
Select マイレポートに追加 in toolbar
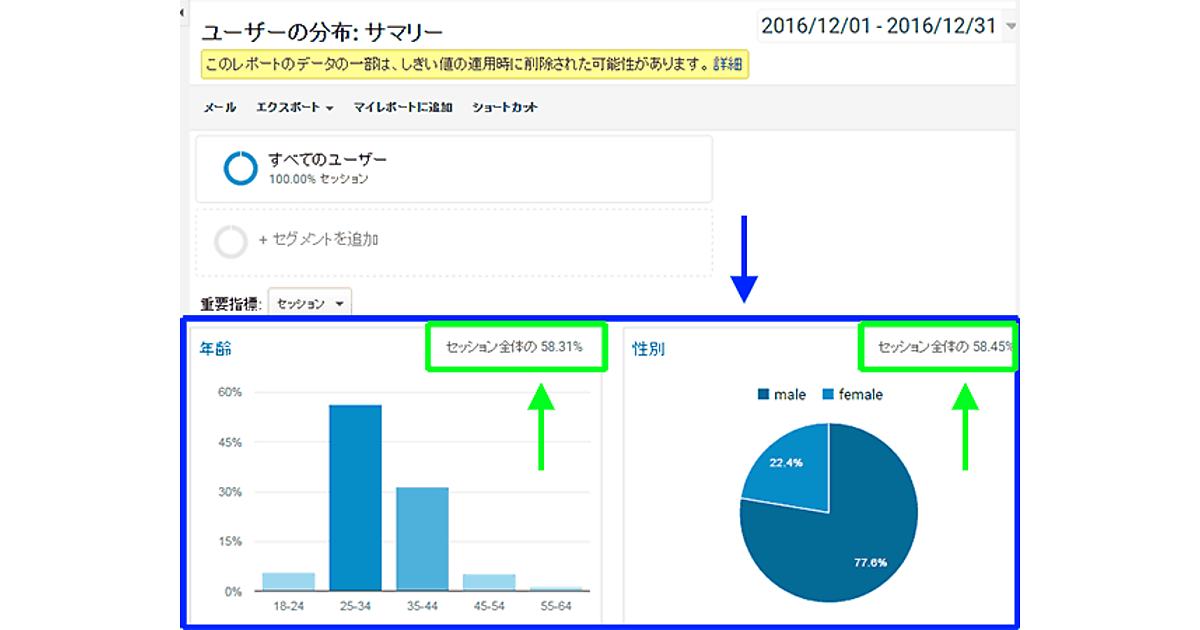(403, 107)
